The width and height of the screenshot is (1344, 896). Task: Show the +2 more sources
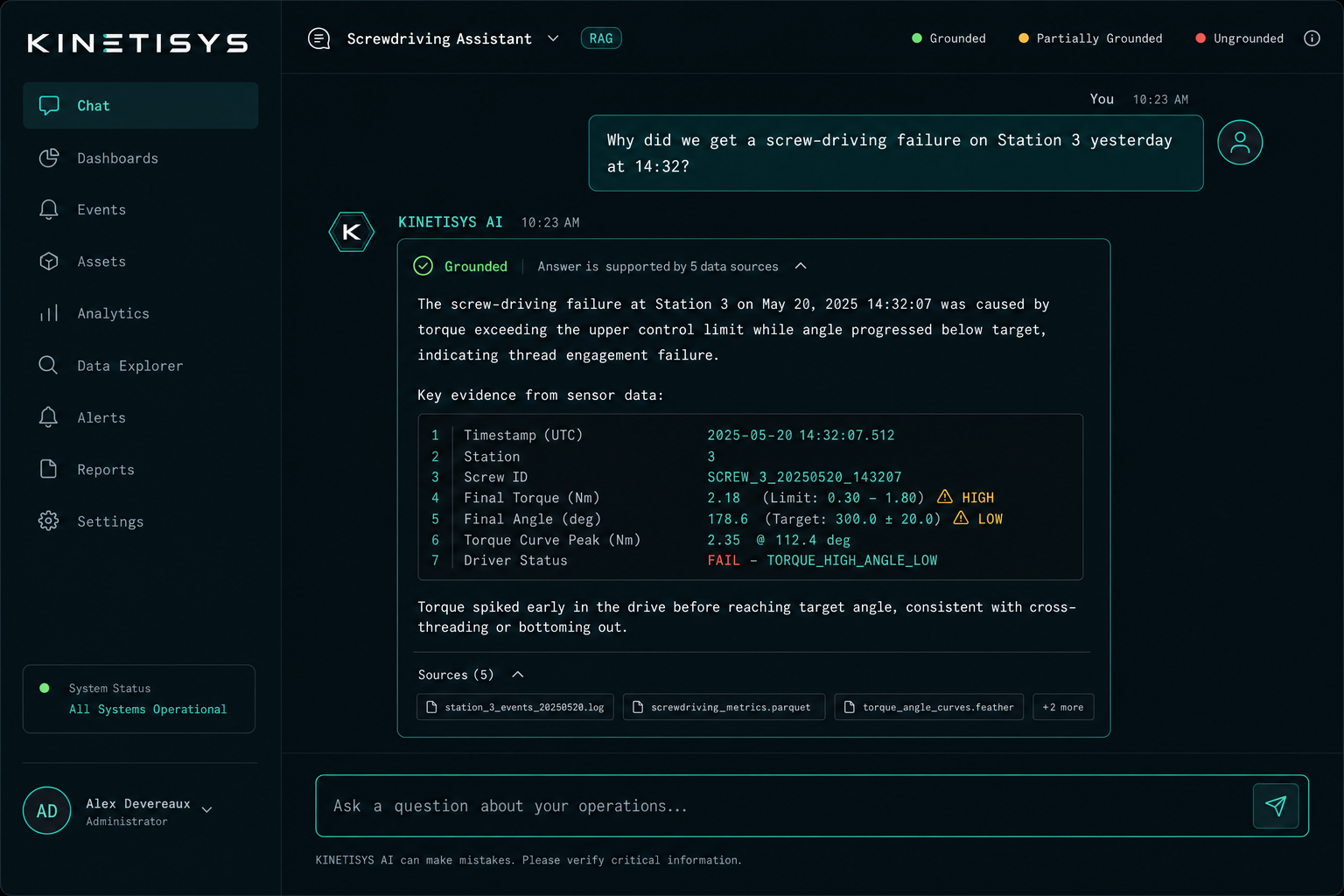[1063, 707]
